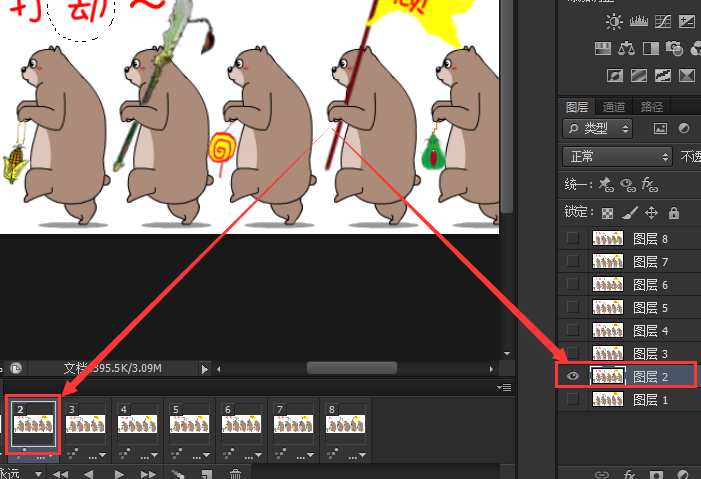Show layer 图层 5 visibility box
This screenshot has width=701, height=479.
pos(573,307)
